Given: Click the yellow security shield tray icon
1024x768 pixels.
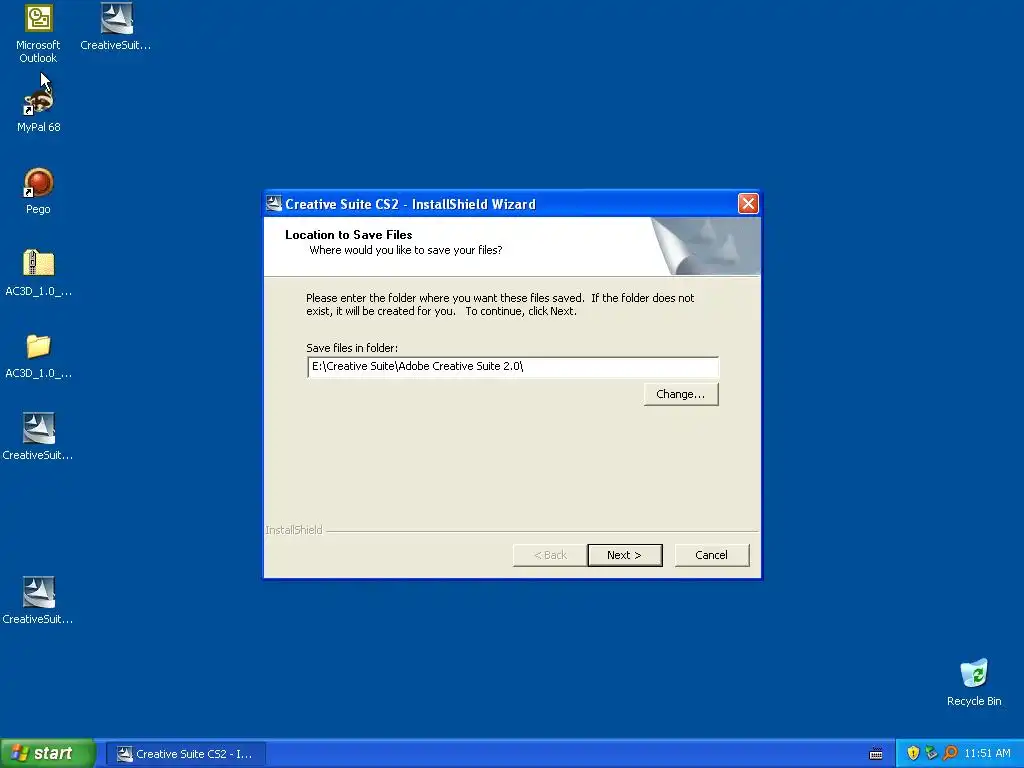Looking at the screenshot, I should pos(913,753).
